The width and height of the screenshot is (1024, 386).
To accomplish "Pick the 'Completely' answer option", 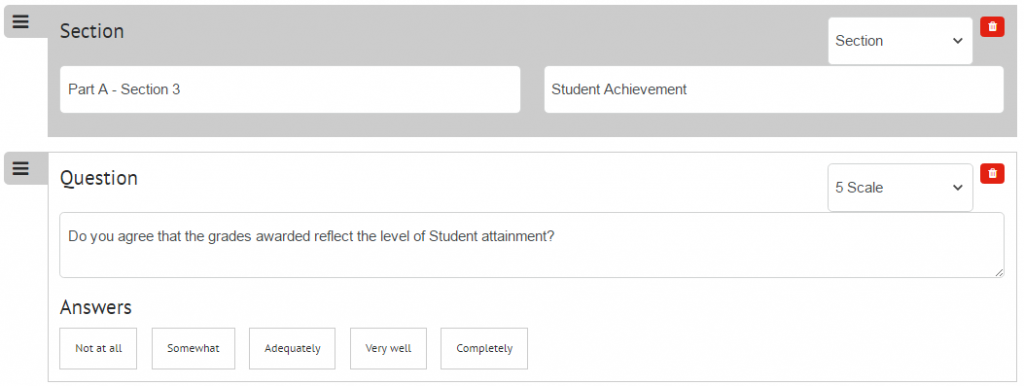I will tap(484, 349).
